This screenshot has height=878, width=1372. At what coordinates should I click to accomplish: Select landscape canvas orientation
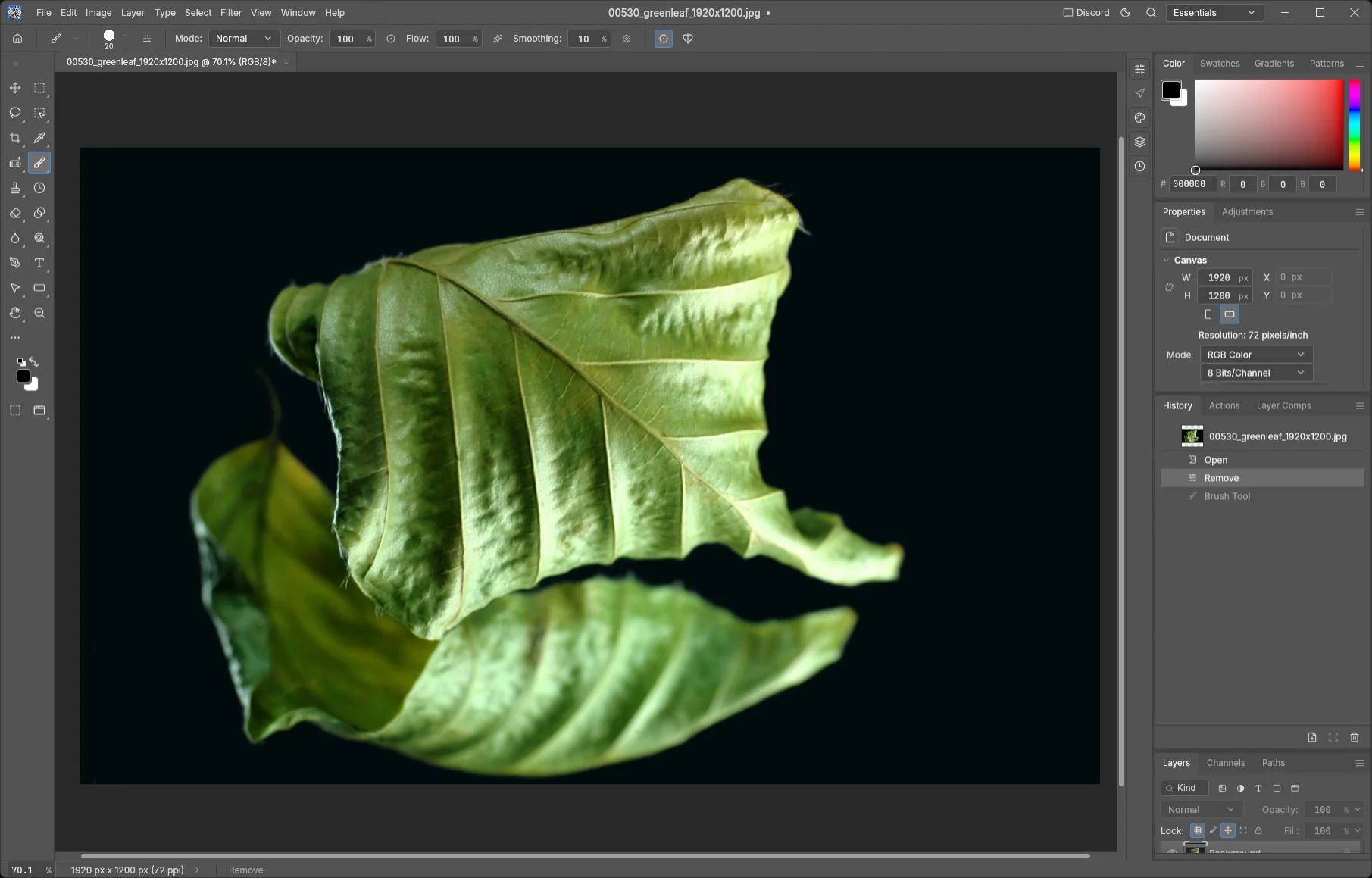tap(1230, 314)
